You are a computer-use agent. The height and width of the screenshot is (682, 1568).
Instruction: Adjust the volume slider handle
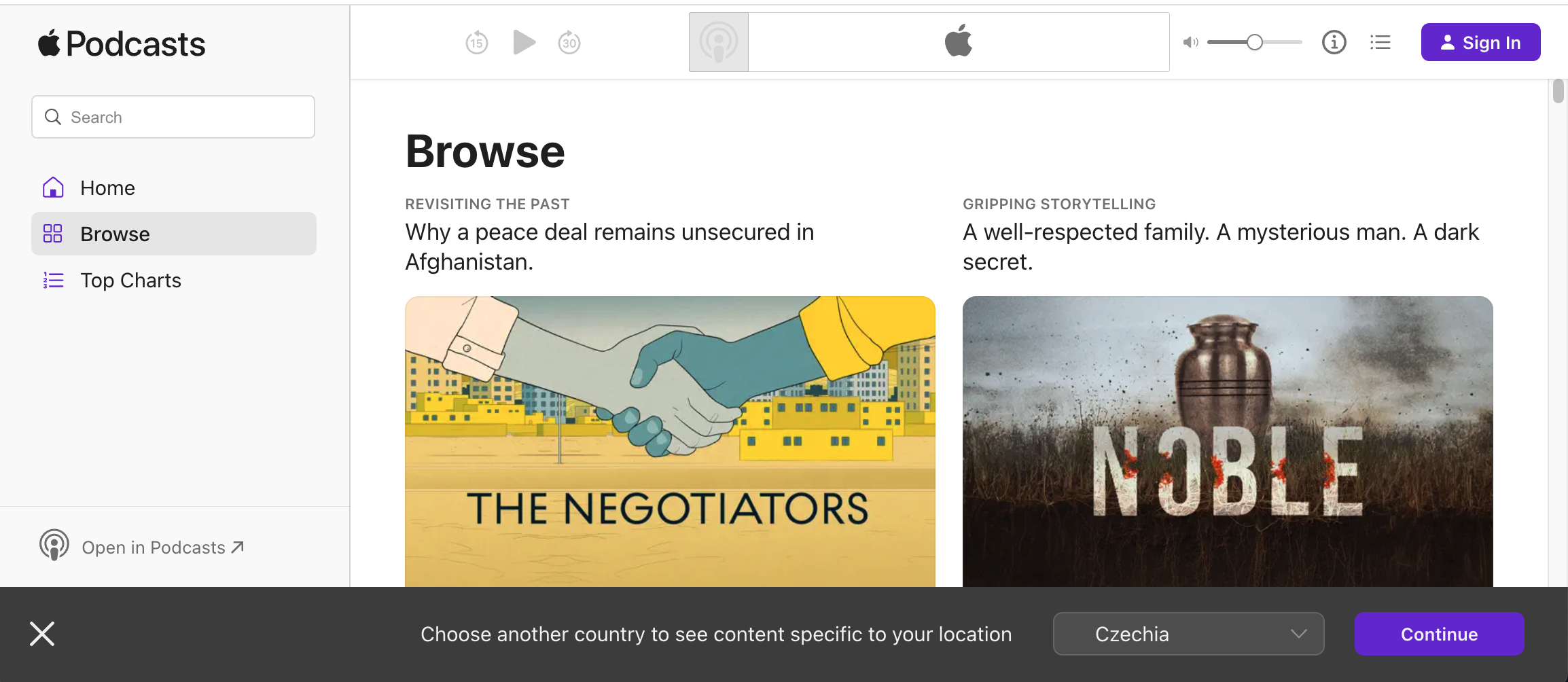coord(1255,43)
